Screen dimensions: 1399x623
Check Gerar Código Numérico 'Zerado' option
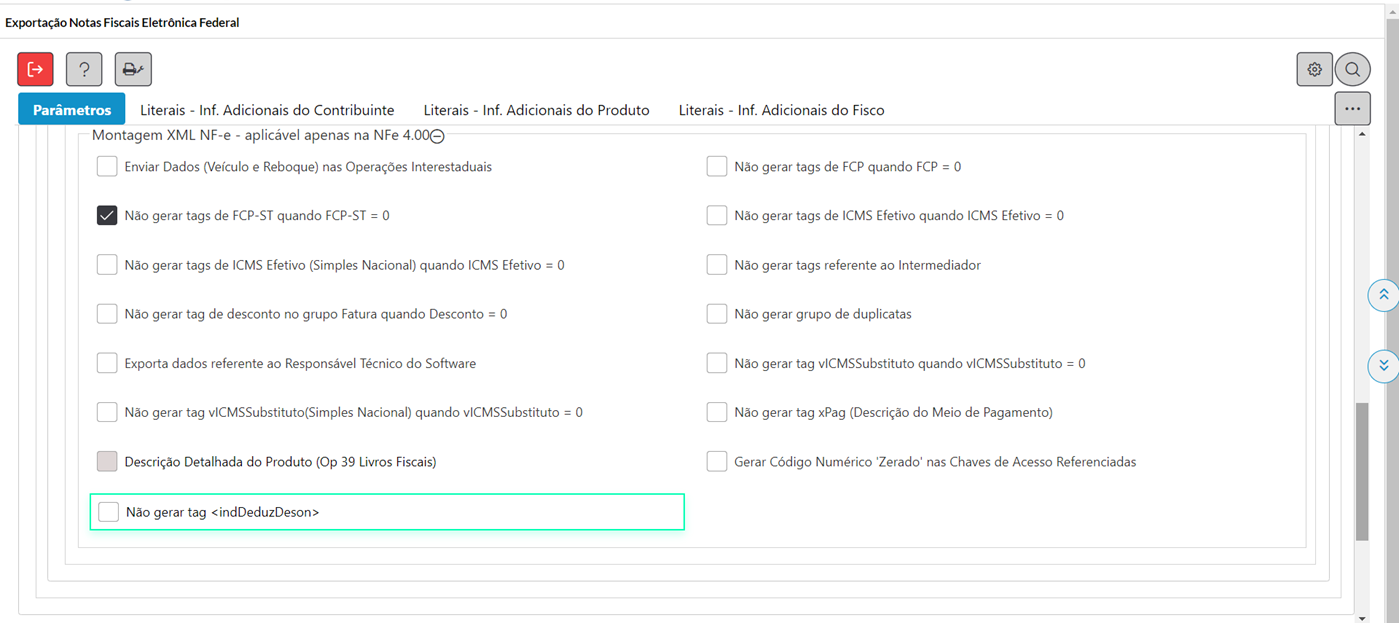(716, 462)
